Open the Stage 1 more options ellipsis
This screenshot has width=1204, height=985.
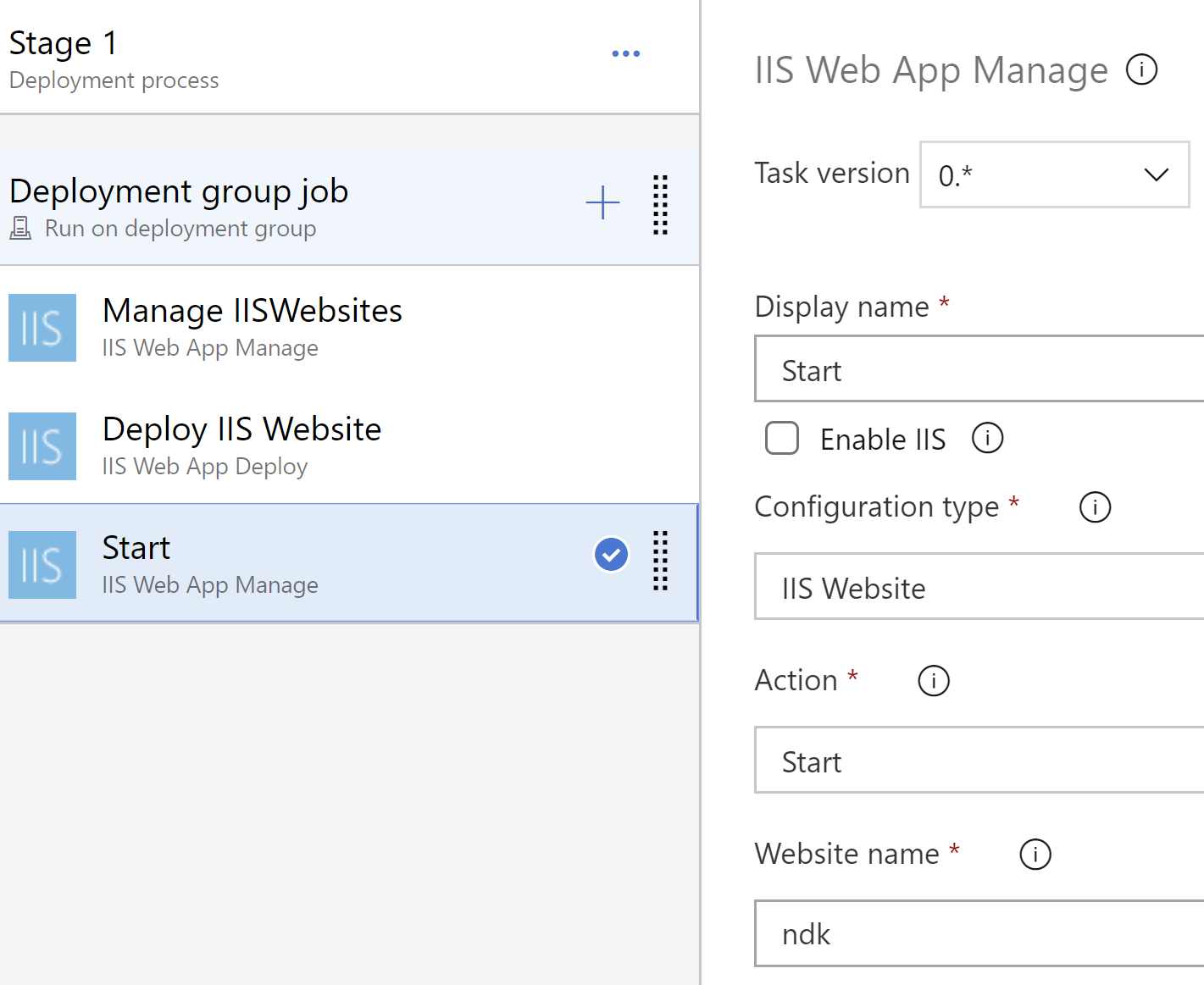[x=625, y=53]
